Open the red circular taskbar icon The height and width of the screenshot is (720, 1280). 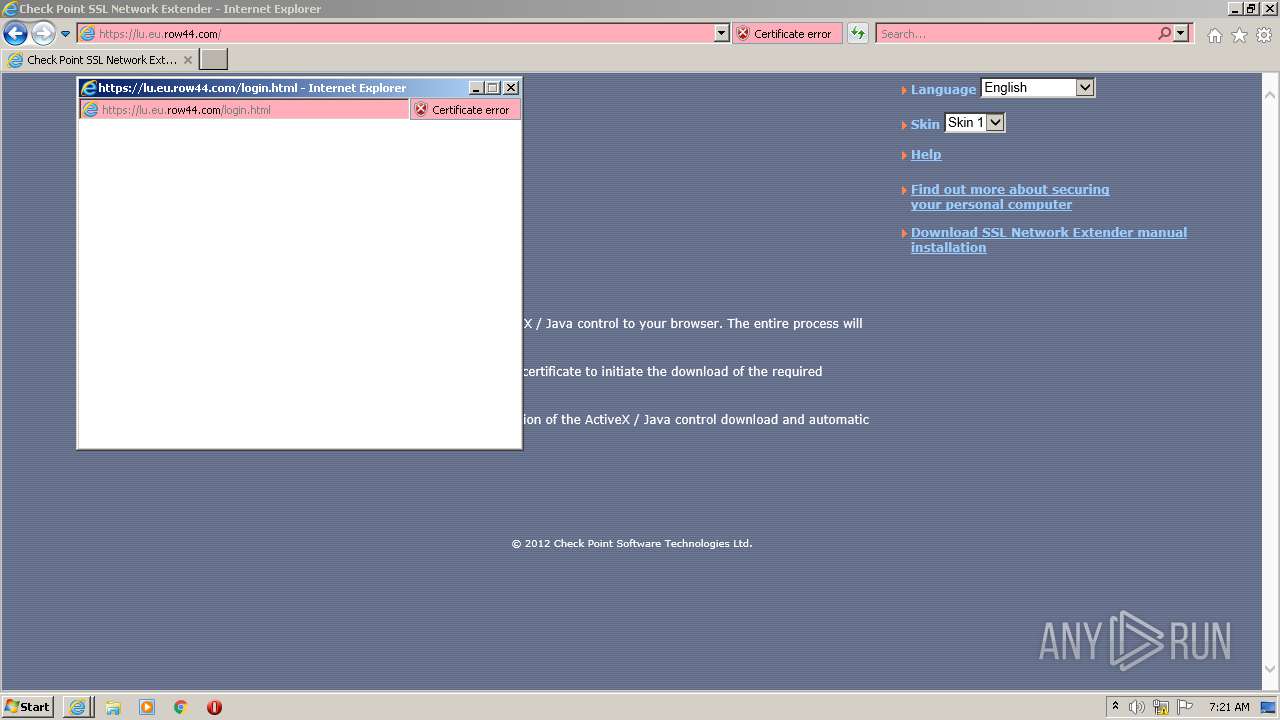click(x=214, y=707)
